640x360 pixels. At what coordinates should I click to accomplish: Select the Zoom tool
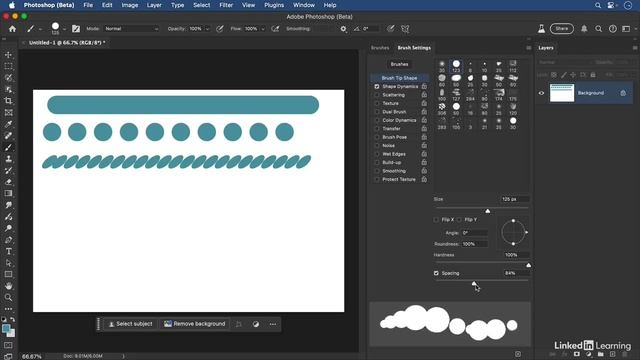coord(9,298)
